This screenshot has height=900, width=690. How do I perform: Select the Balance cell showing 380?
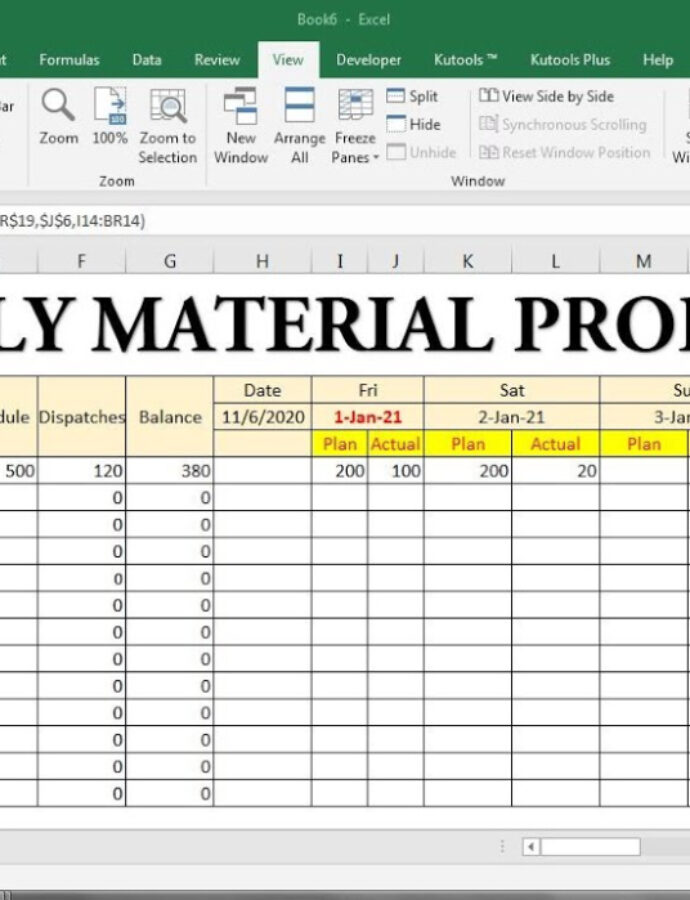pyautogui.click(x=169, y=471)
